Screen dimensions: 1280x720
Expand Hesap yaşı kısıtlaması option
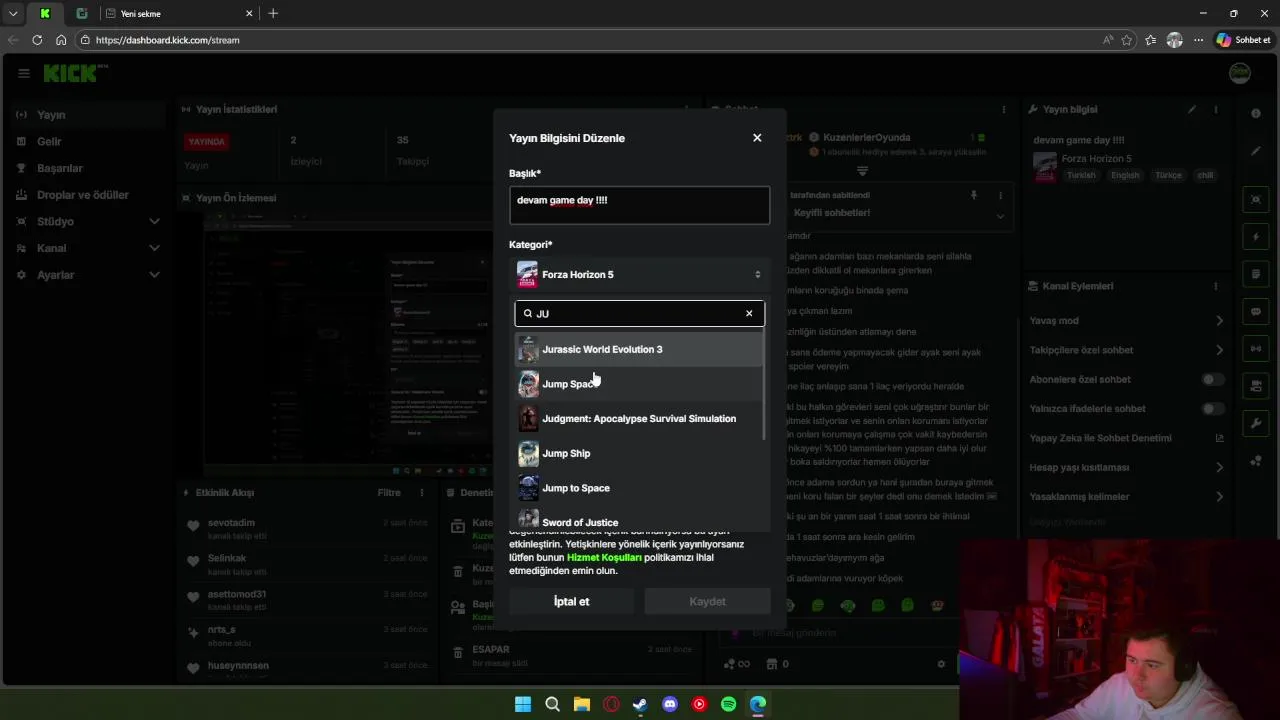tap(1219, 467)
